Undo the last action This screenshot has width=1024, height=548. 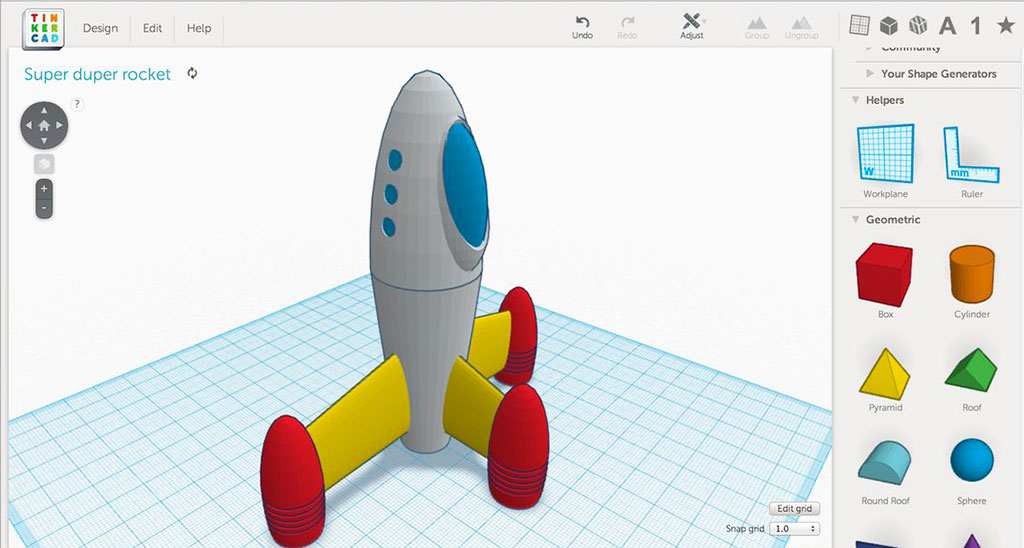(582, 27)
